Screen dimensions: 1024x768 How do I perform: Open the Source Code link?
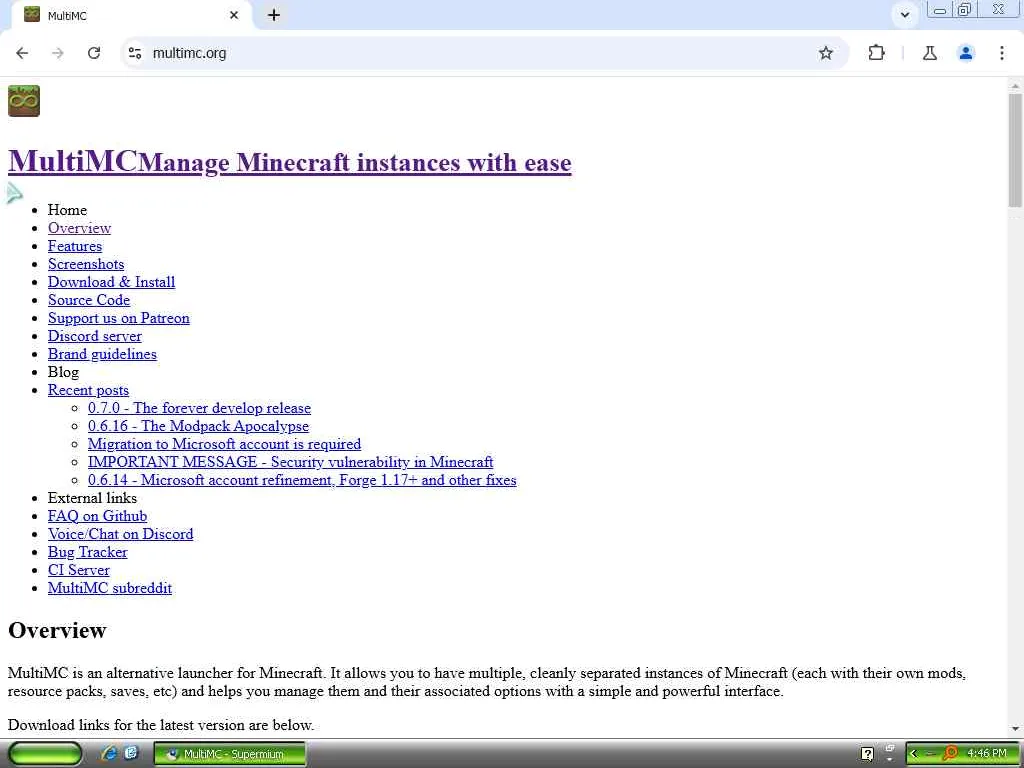point(89,300)
